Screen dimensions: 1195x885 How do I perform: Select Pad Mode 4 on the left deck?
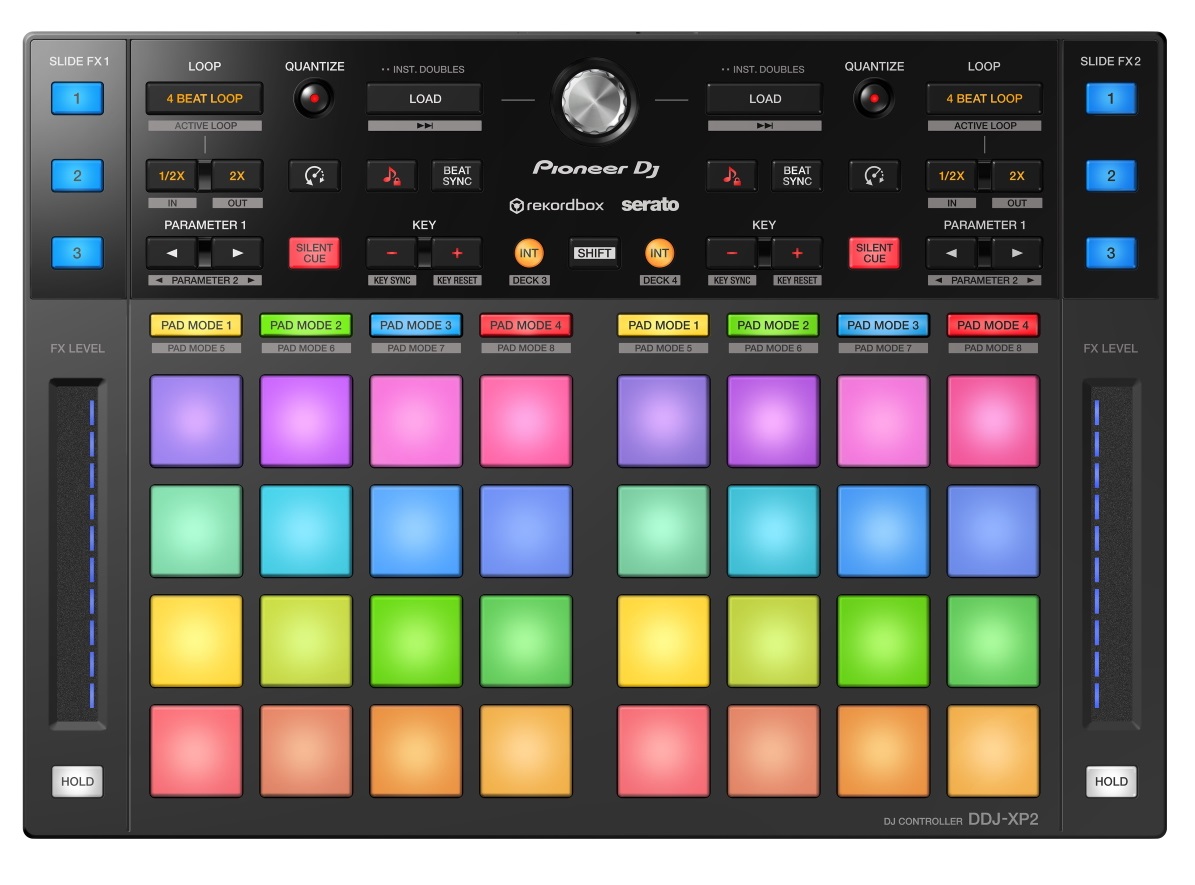point(525,325)
